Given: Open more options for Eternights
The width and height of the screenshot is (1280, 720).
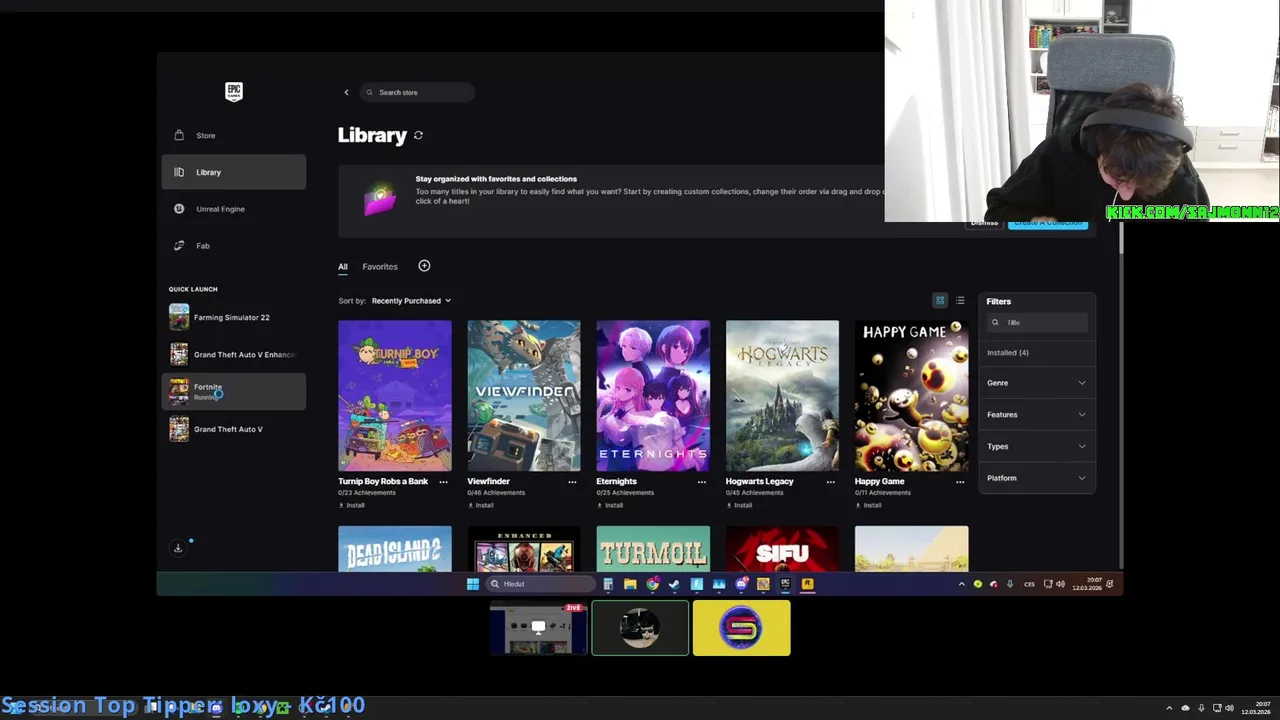Looking at the screenshot, I should point(701,482).
